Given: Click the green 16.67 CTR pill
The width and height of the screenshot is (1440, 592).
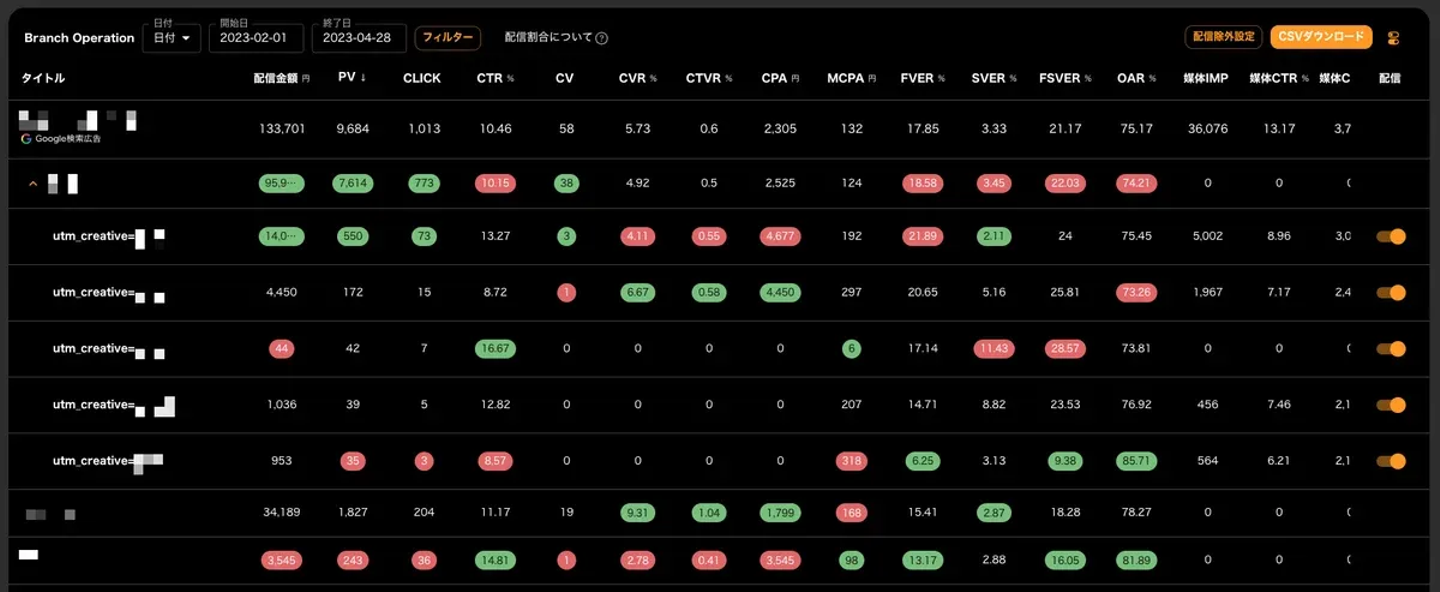Looking at the screenshot, I should coord(495,349).
